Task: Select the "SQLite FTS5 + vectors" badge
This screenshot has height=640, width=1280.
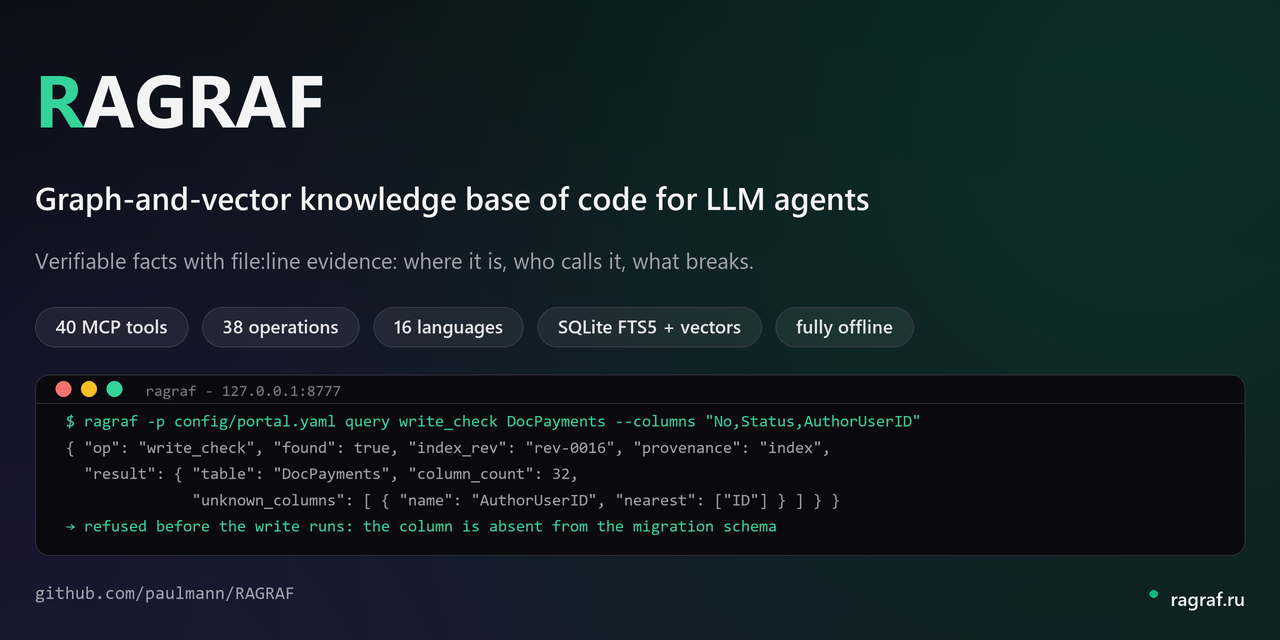Action: pos(649,327)
